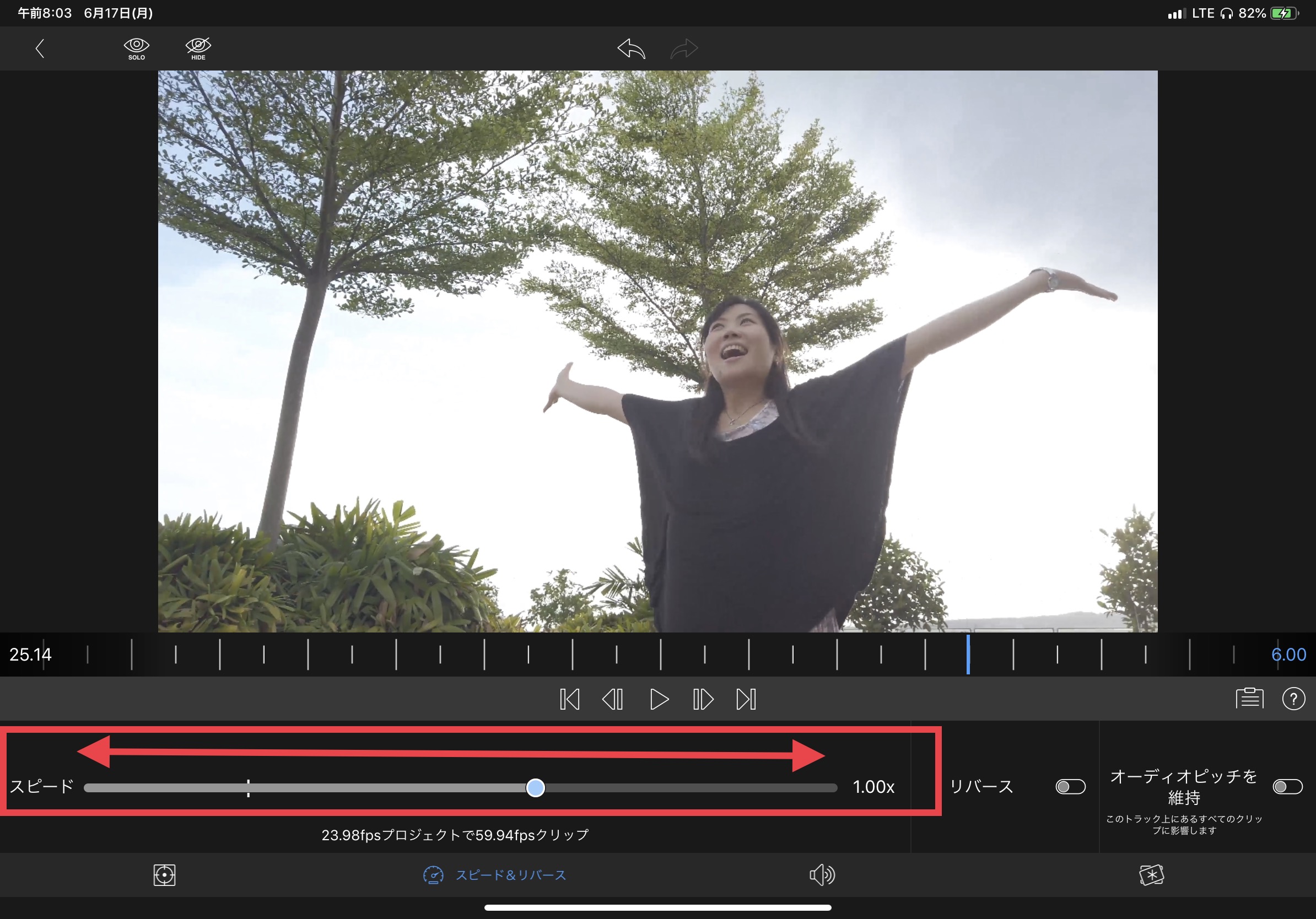Jump to clip start
The width and height of the screenshot is (1316, 919).
[x=569, y=699]
